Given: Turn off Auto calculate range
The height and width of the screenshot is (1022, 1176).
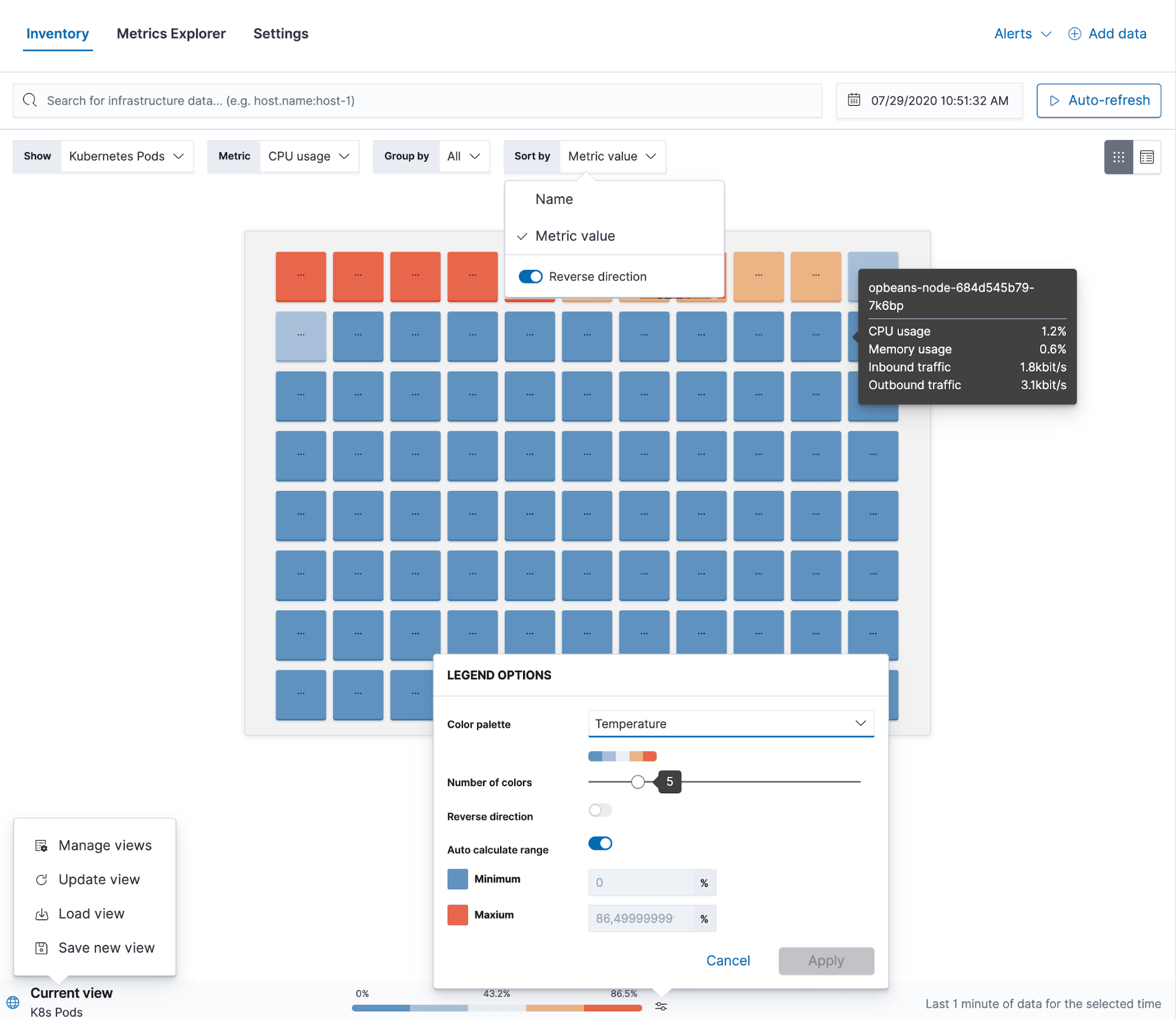Looking at the screenshot, I should pyautogui.click(x=600, y=843).
